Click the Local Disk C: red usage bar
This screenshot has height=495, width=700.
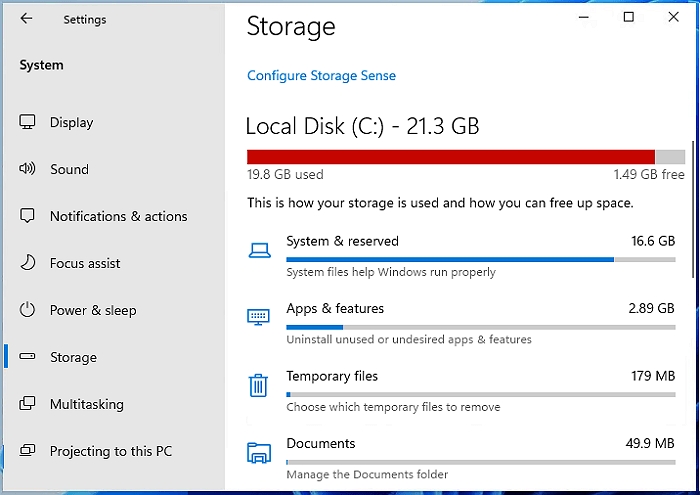pos(450,157)
